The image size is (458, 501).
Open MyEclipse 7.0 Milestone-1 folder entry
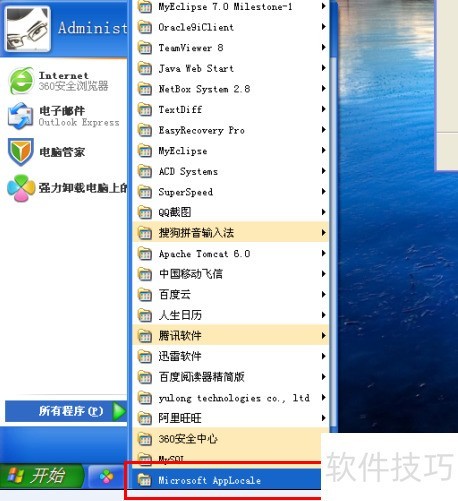point(231,7)
